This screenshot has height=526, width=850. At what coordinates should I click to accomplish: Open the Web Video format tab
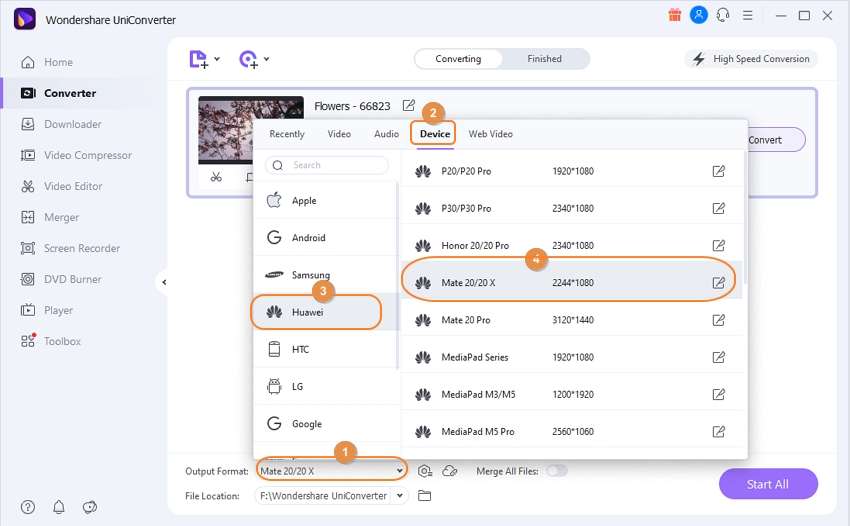pyautogui.click(x=490, y=134)
